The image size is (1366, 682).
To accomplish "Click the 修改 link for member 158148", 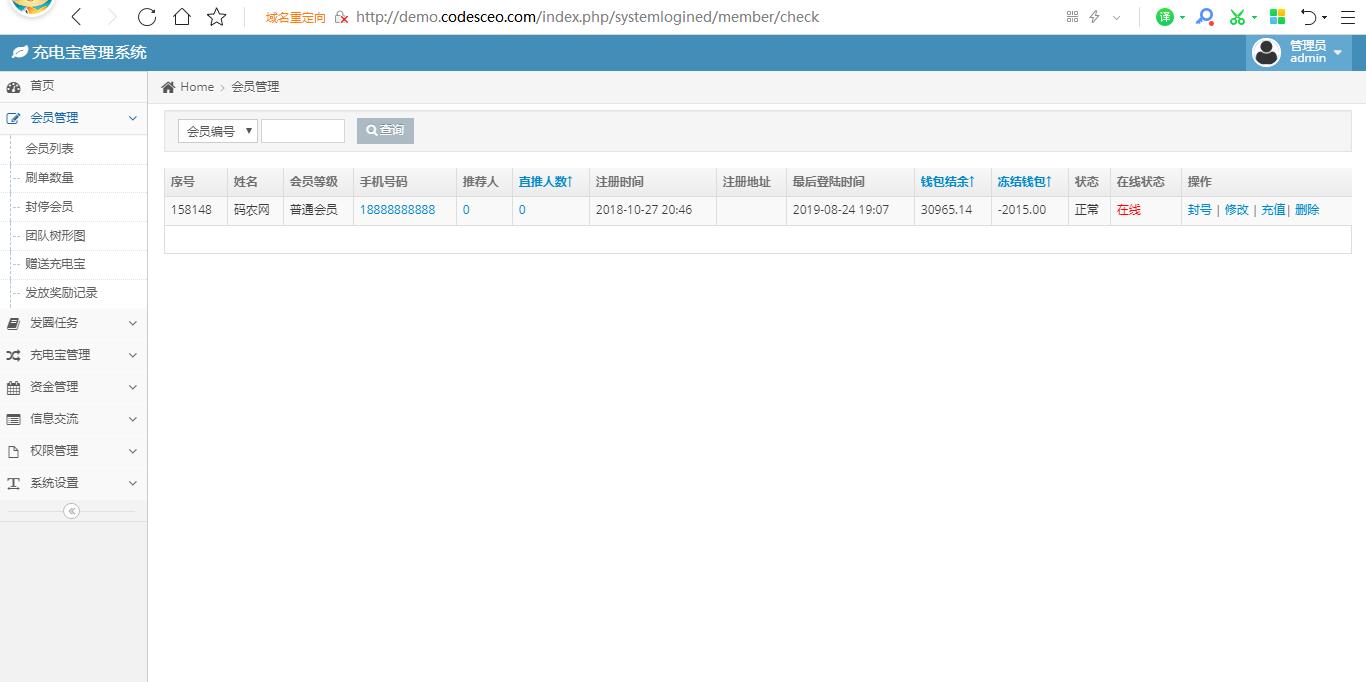I will pyautogui.click(x=1236, y=210).
